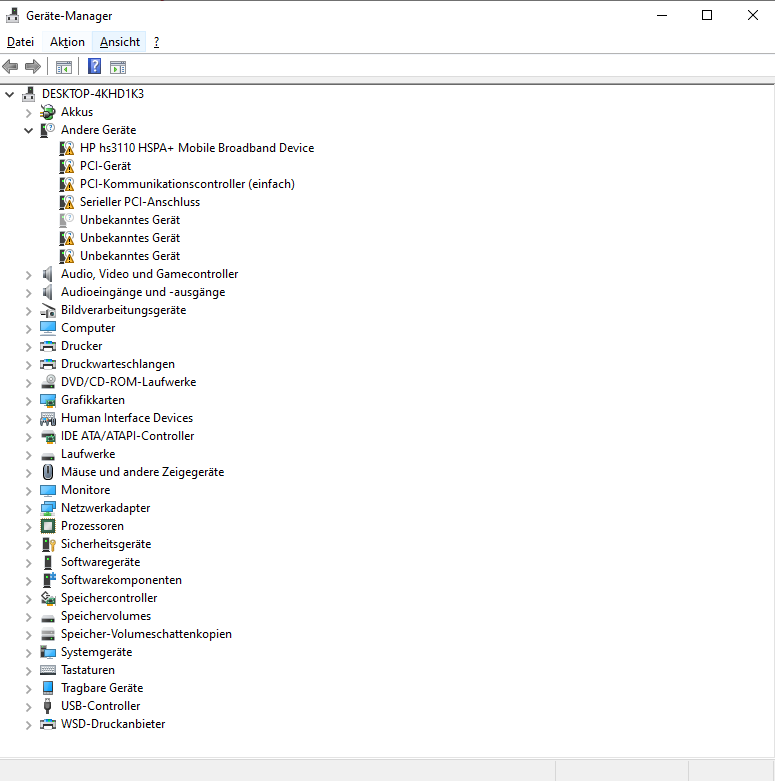This screenshot has width=775, height=781.
Task: Click the USB-Controller icon
Action: pos(48,706)
